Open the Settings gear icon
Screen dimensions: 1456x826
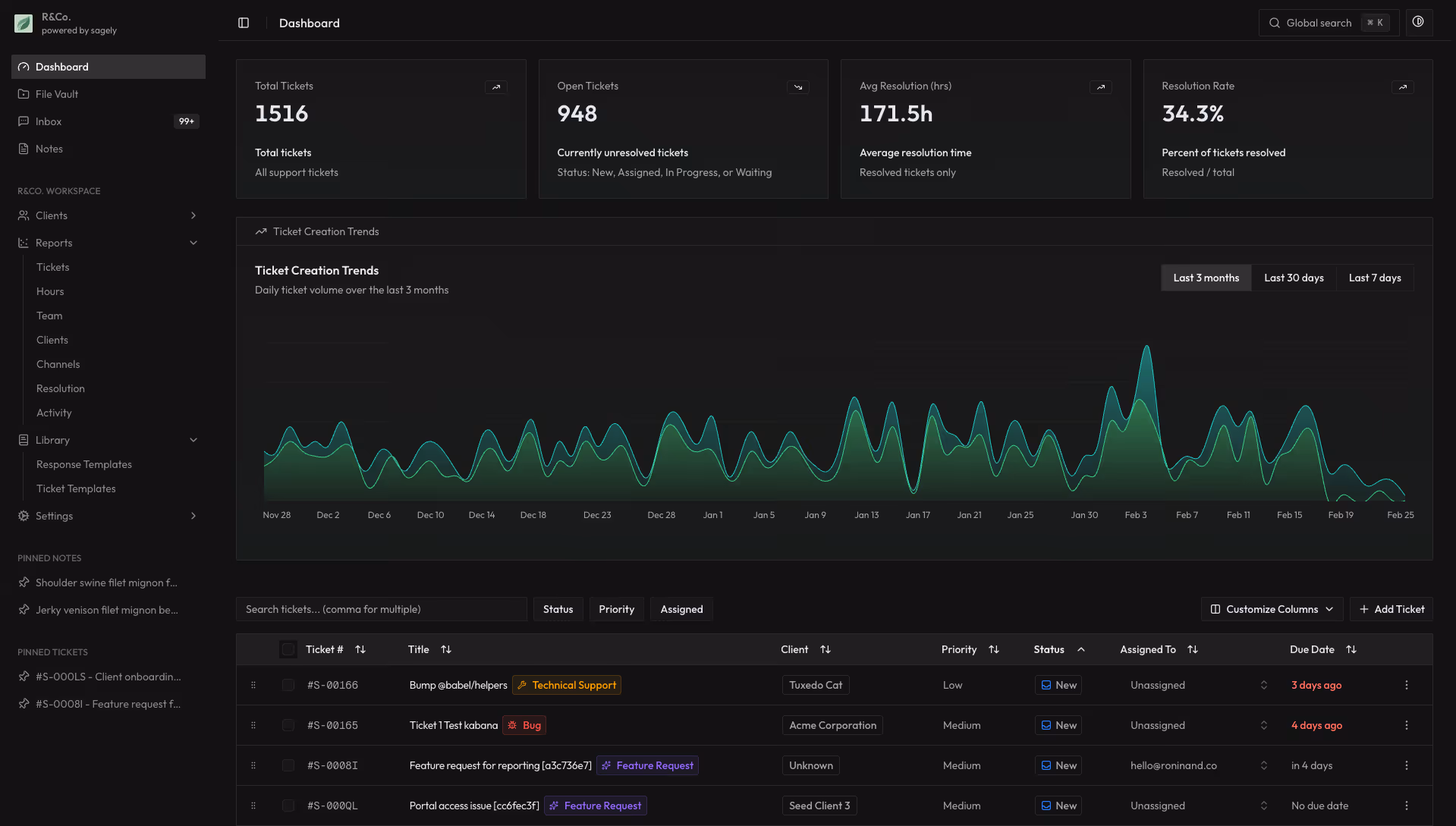tap(24, 516)
